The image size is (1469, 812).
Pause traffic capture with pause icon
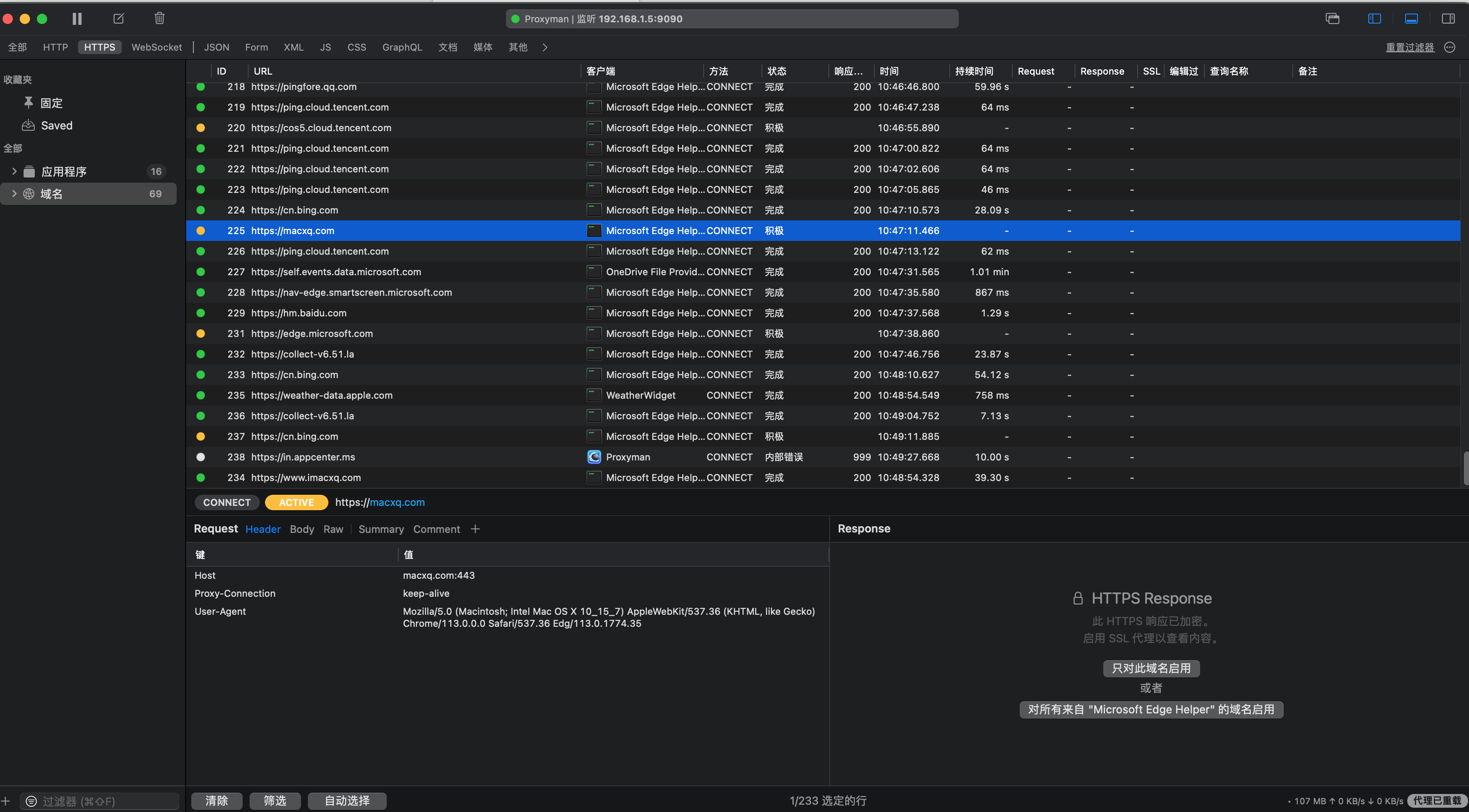77,19
